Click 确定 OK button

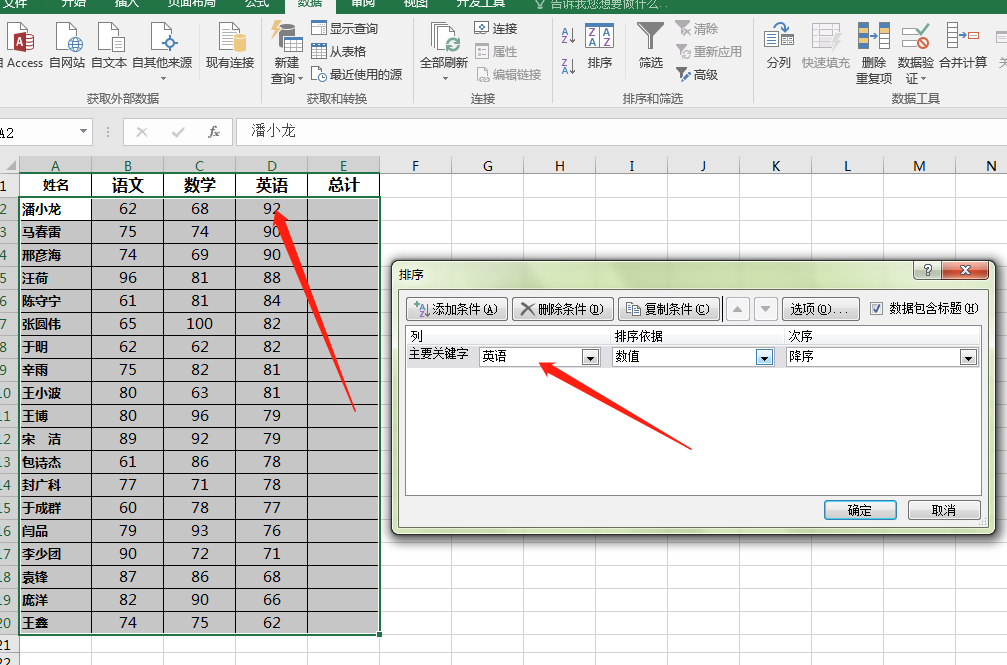(860, 510)
